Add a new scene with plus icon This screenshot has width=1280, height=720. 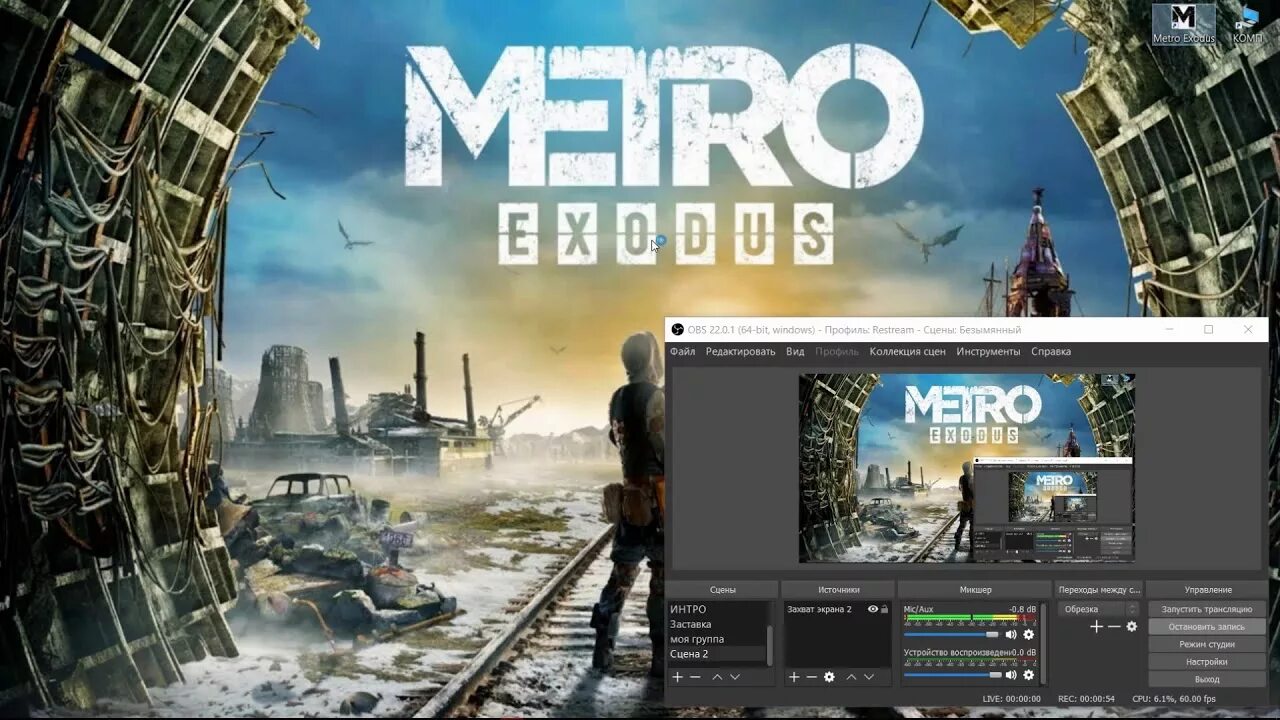[x=677, y=677]
